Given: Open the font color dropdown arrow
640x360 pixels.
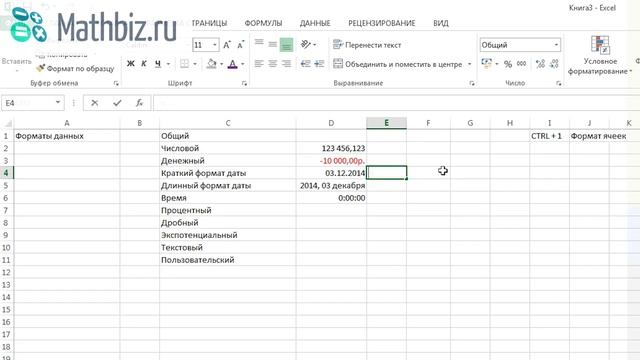Looking at the screenshot, I should pos(243,64).
